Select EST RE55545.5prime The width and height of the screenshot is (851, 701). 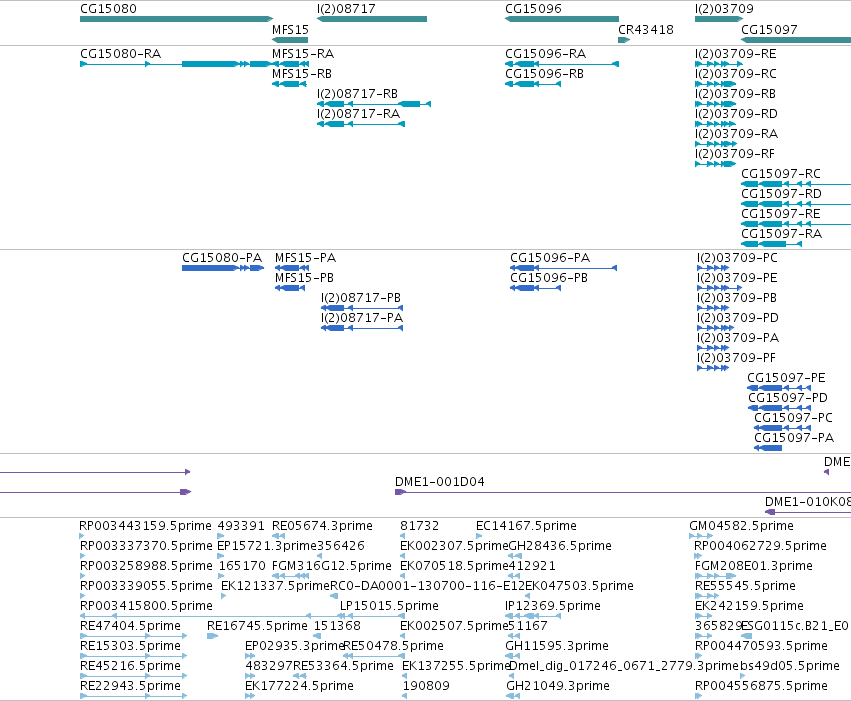click(x=745, y=586)
